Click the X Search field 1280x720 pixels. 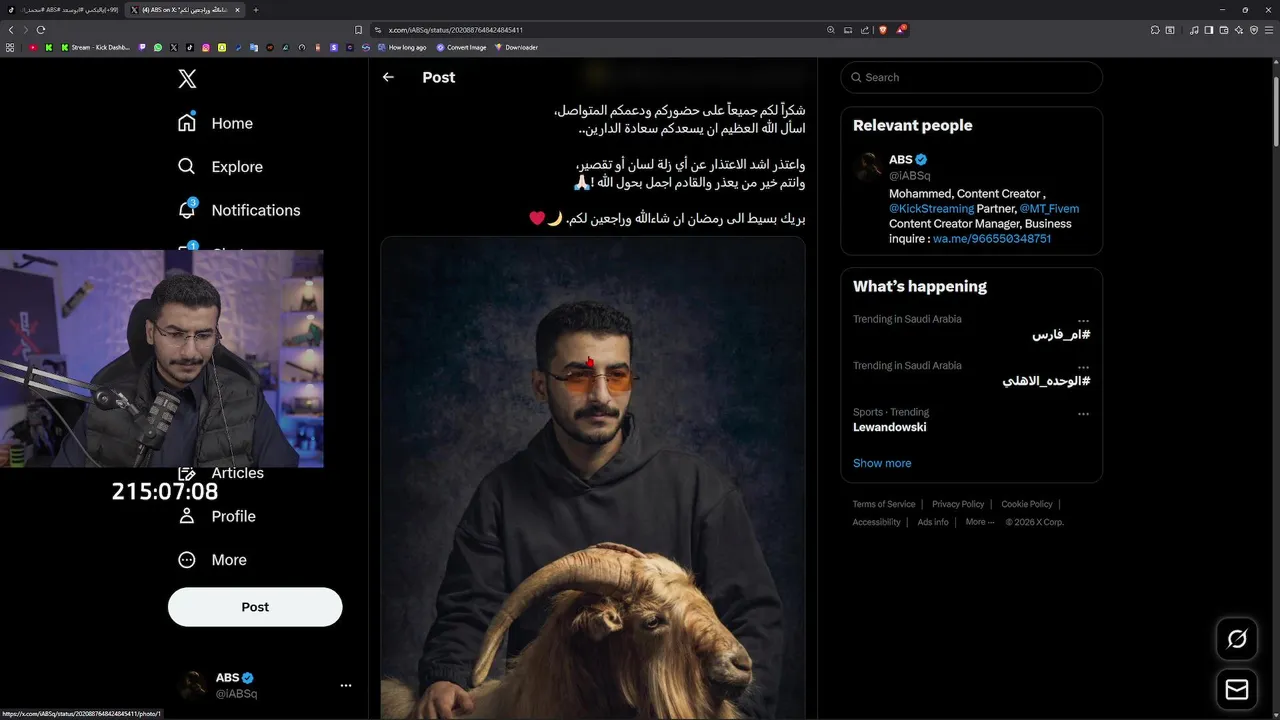[x=971, y=77]
